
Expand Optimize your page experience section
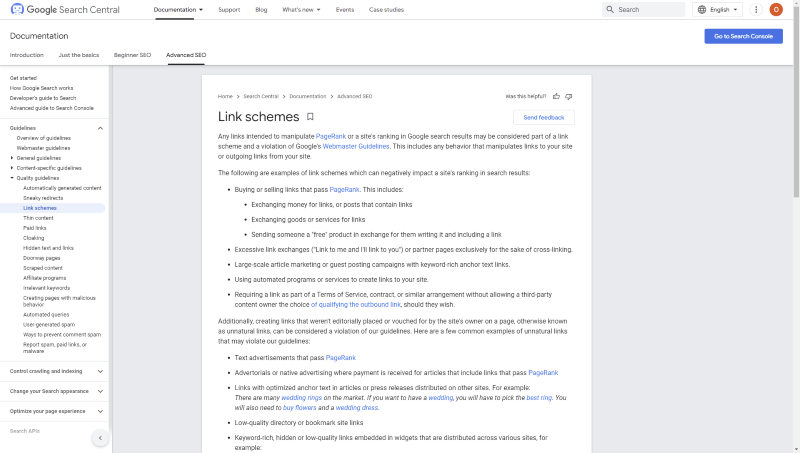[x=100, y=411]
